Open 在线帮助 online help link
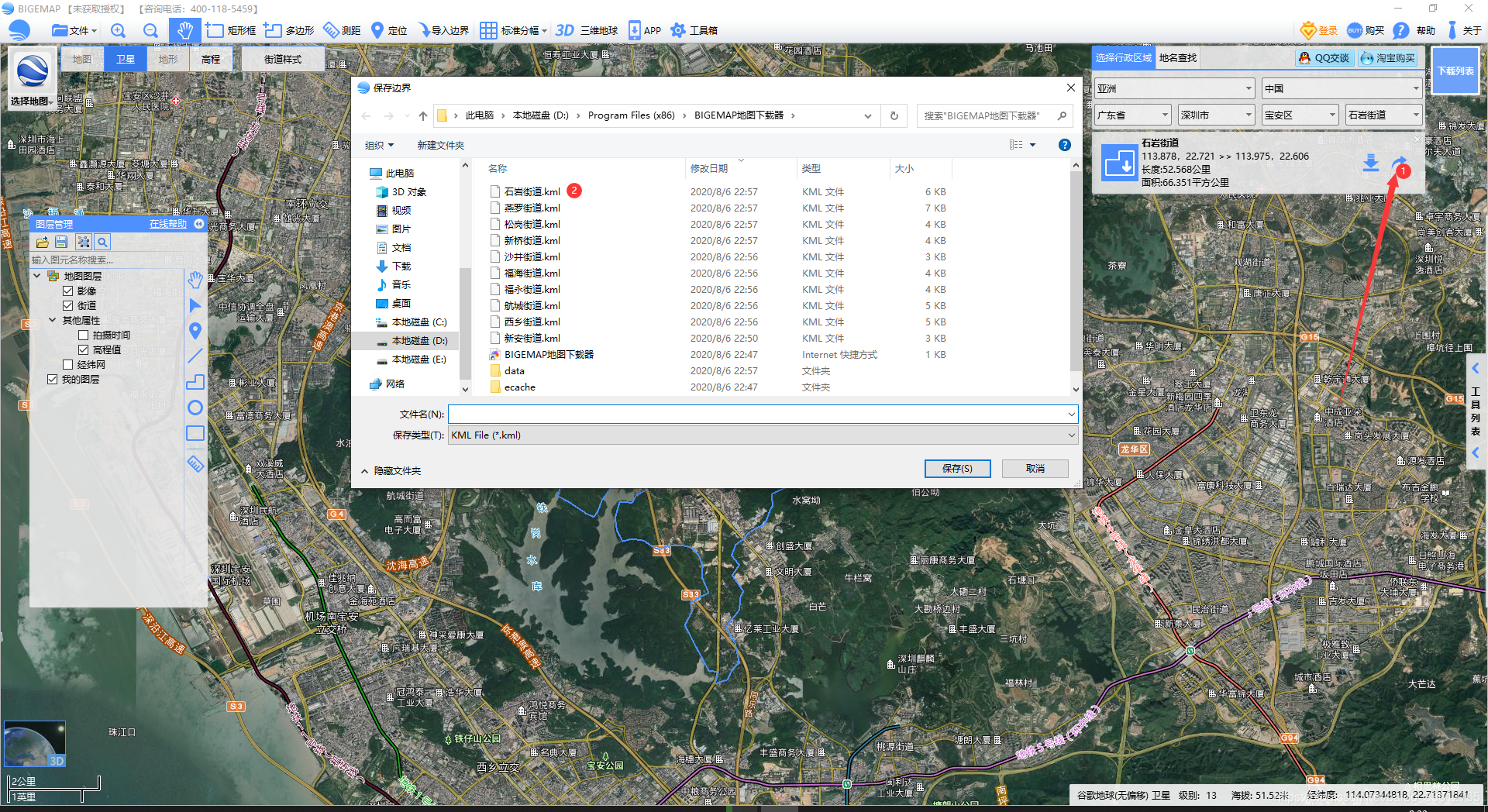 pos(168,223)
